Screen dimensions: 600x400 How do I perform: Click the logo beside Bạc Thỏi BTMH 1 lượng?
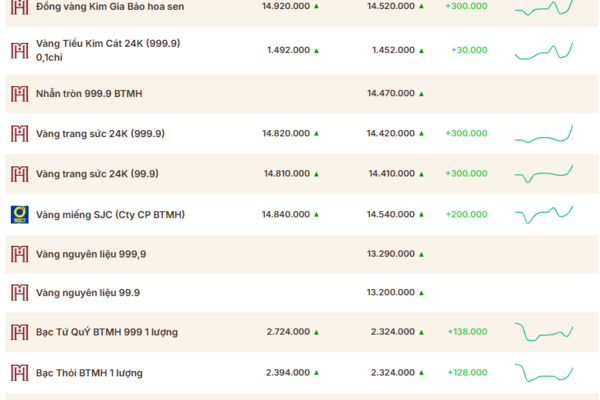point(20,373)
